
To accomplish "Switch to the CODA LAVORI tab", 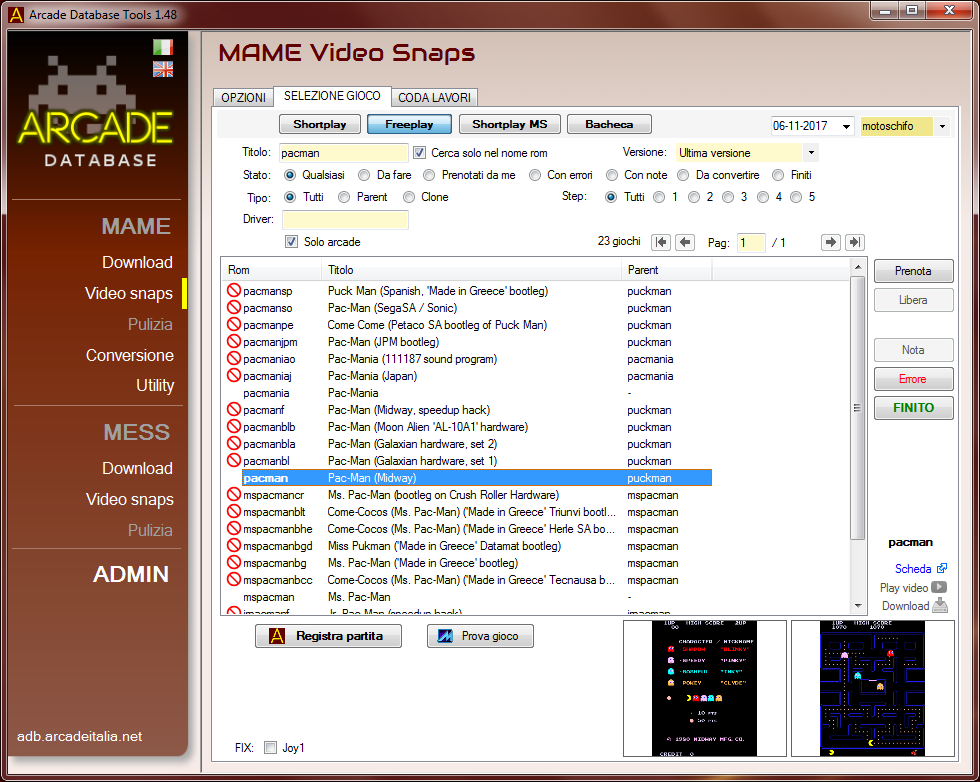I will [434, 98].
